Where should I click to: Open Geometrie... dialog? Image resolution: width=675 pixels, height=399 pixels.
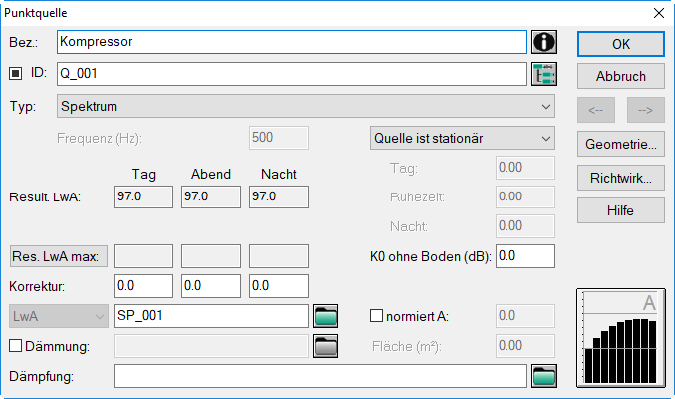(x=621, y=144)
